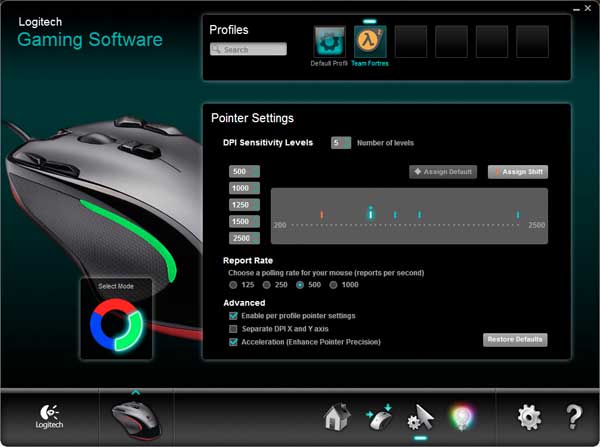The height and width of the screenshot is (447, 600).
Task: Select the highlighted 1000 DPI marker on slider
Action: pyautogui.click(x=370, y=213)
